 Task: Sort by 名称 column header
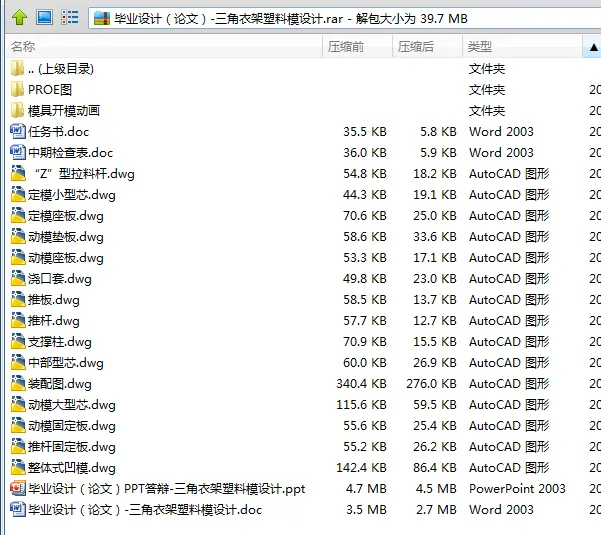(x=164, y=46)
